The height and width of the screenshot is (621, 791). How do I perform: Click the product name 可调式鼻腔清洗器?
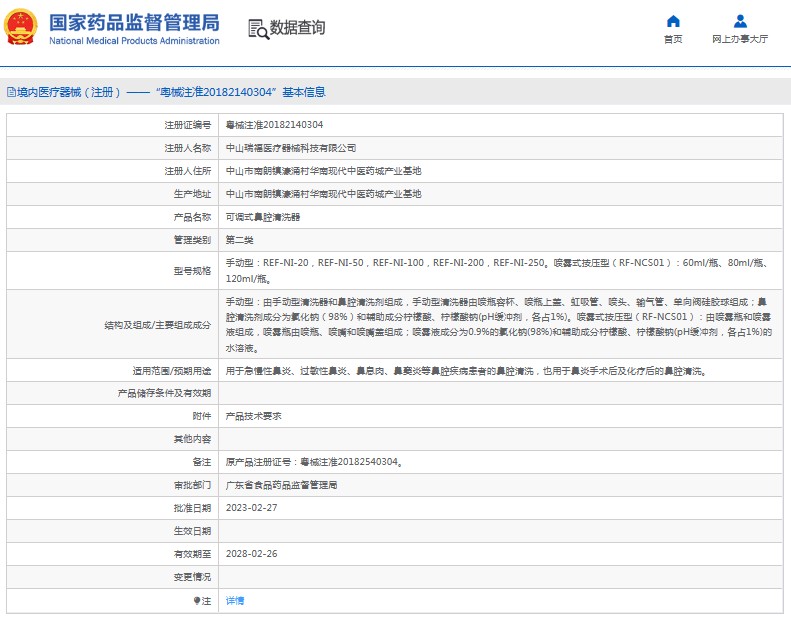click(262, 217)
